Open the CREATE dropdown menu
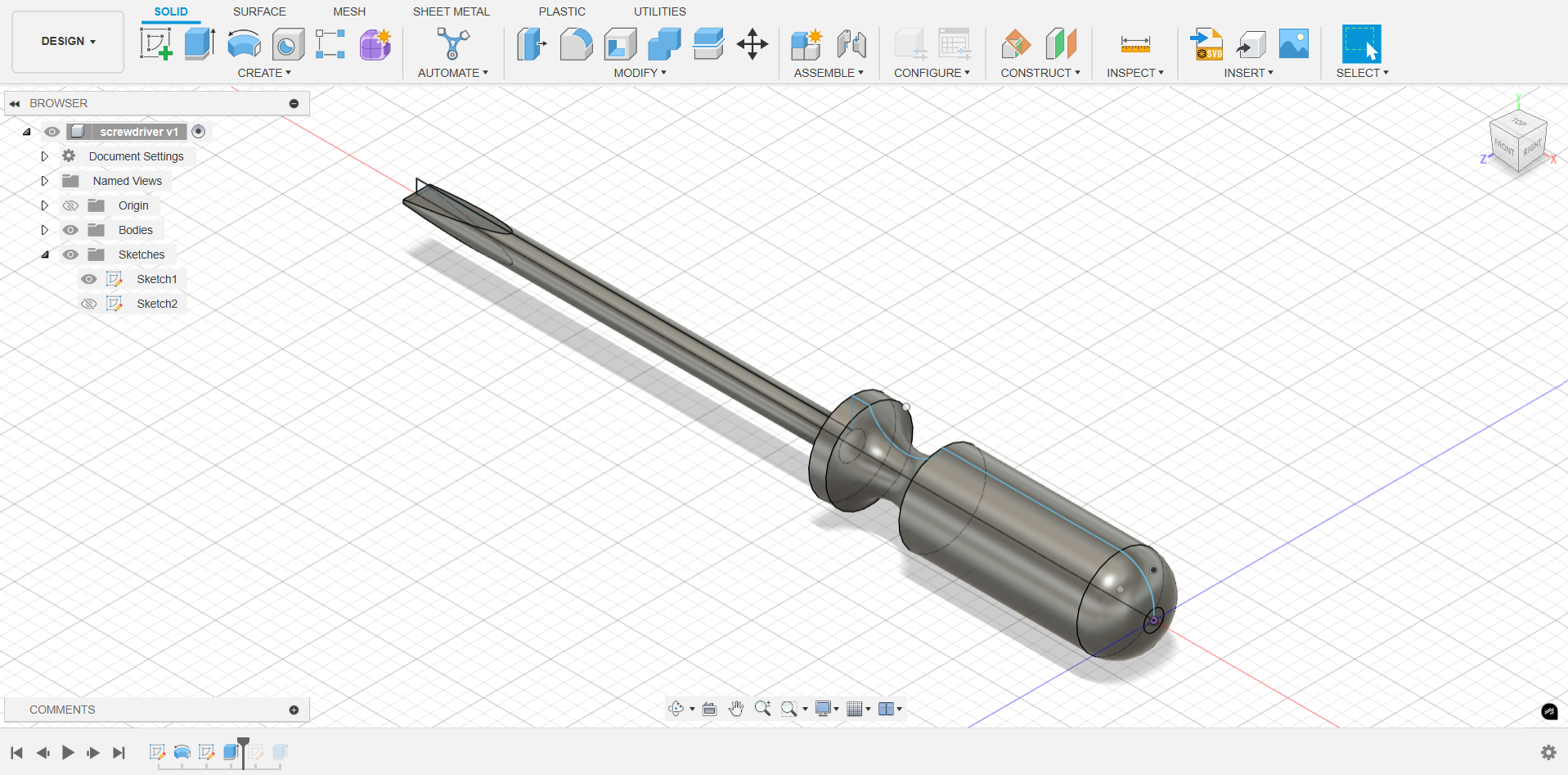Image resolution: width=1568 pixels, height=775 pixels. coord(264,73)
